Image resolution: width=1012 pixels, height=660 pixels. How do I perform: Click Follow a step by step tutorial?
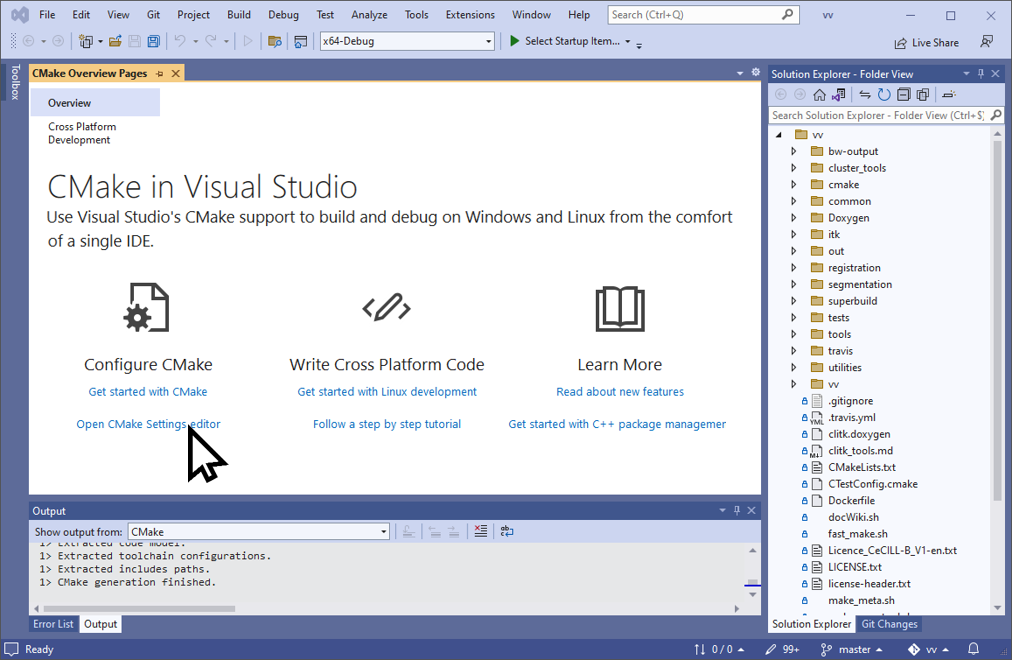click(x=387, y=424)
